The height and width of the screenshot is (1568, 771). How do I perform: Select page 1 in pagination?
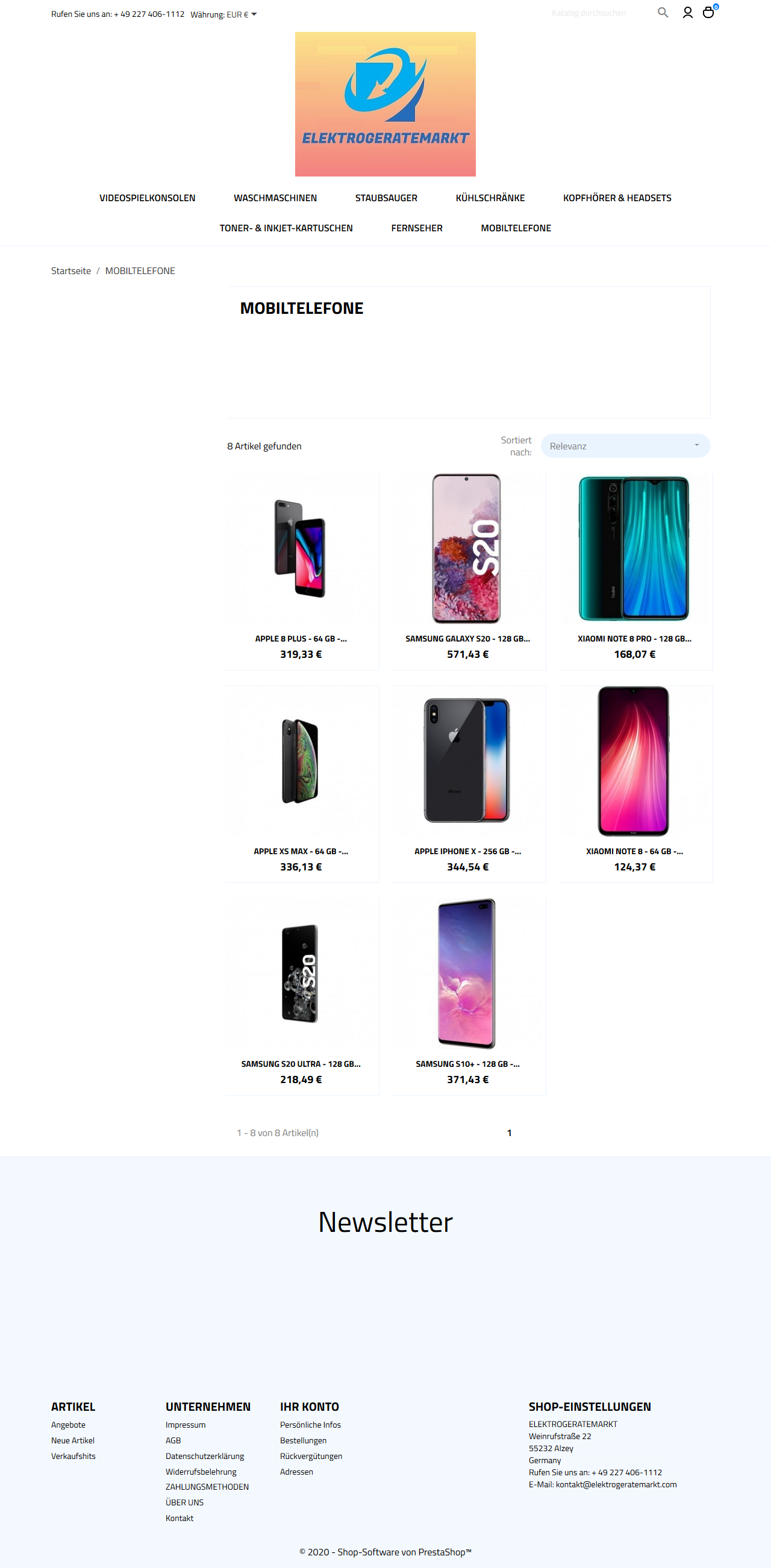(x=510, y=1132)
